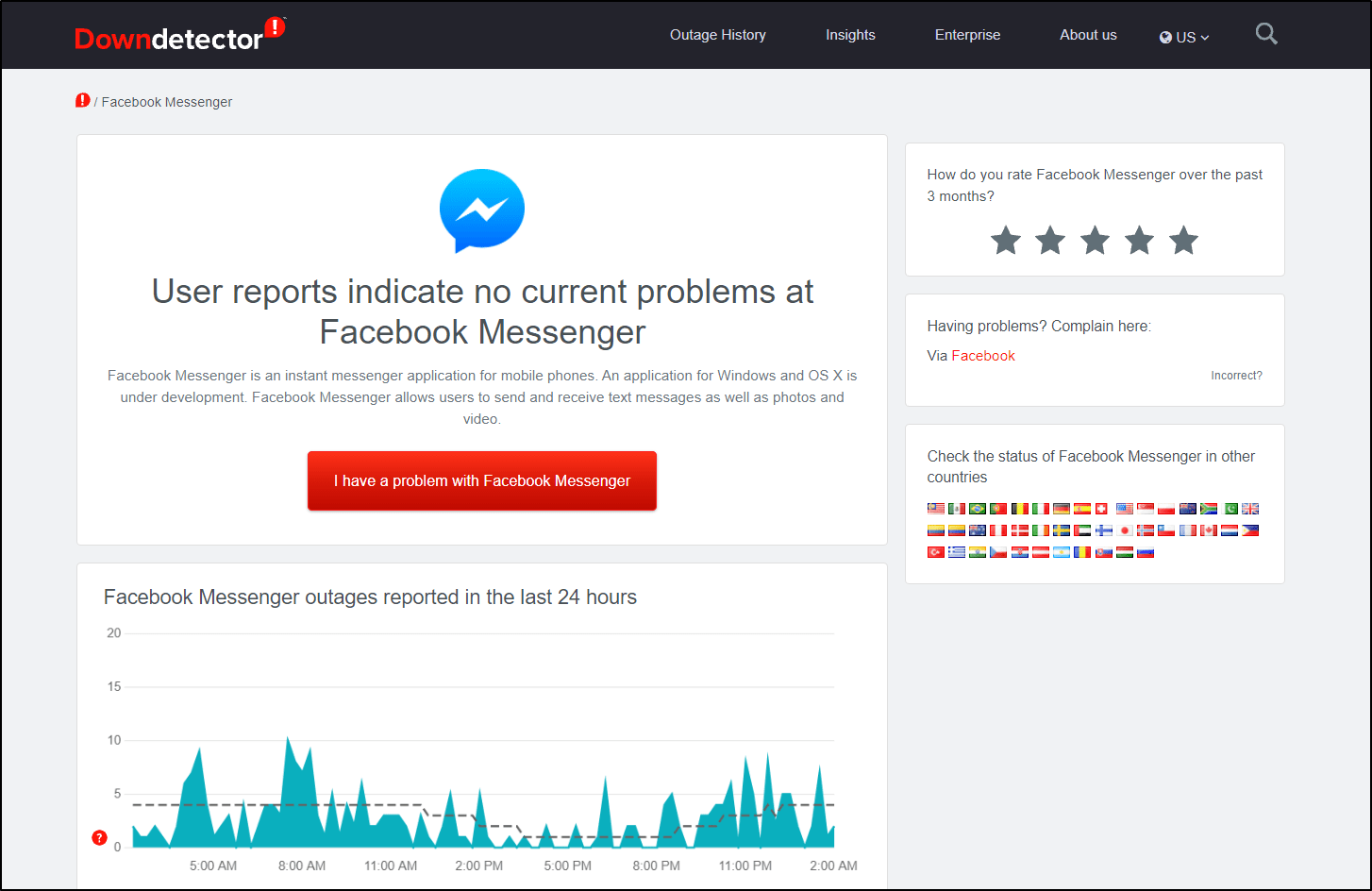Click the '8:00 AM' chart axis label
The width and height of the screenshot is (1372, 891).
point(302,866)
